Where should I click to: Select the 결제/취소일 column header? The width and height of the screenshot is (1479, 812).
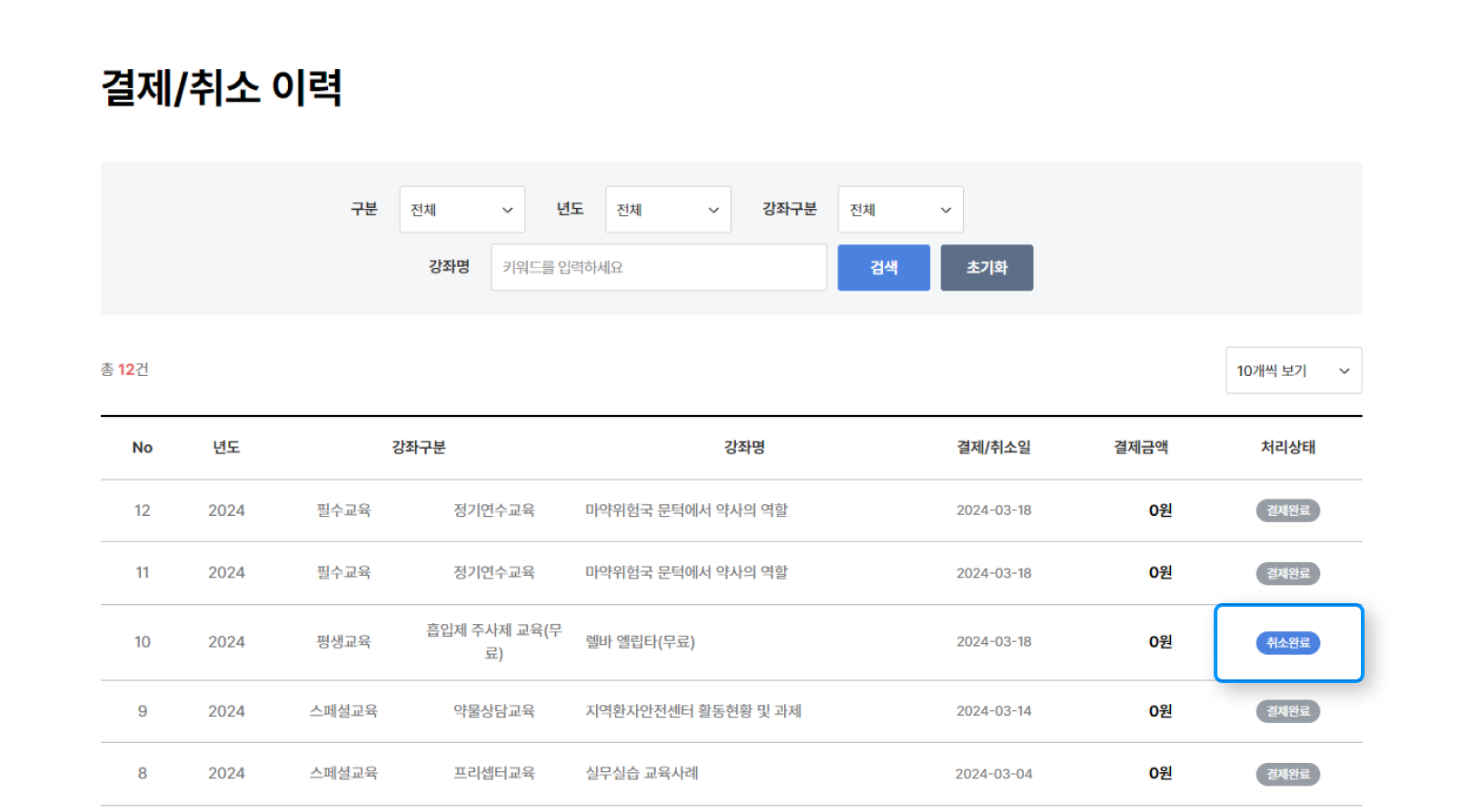(994, 447)
